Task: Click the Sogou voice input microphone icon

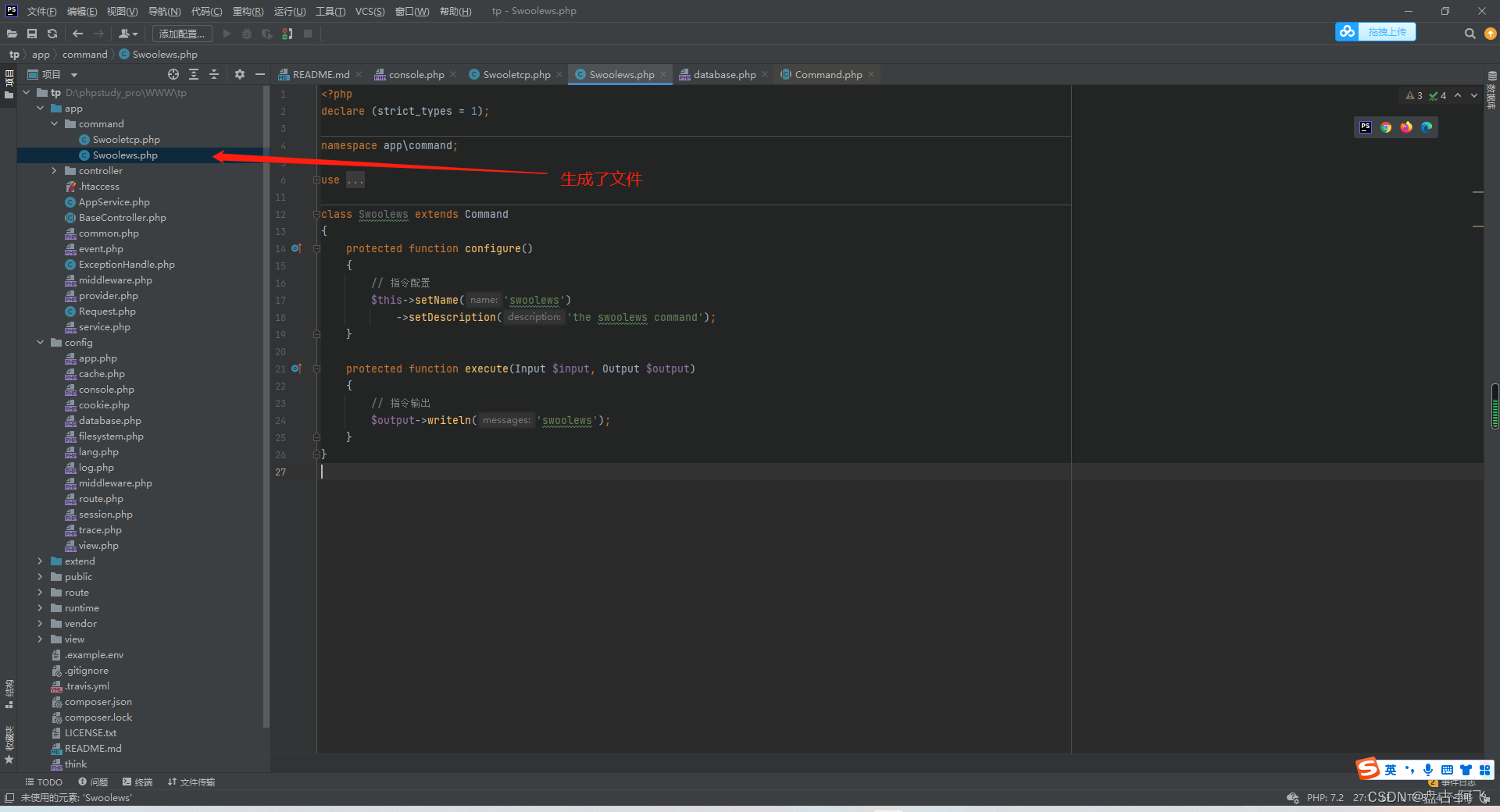Action: click(x=1428, y=769)
